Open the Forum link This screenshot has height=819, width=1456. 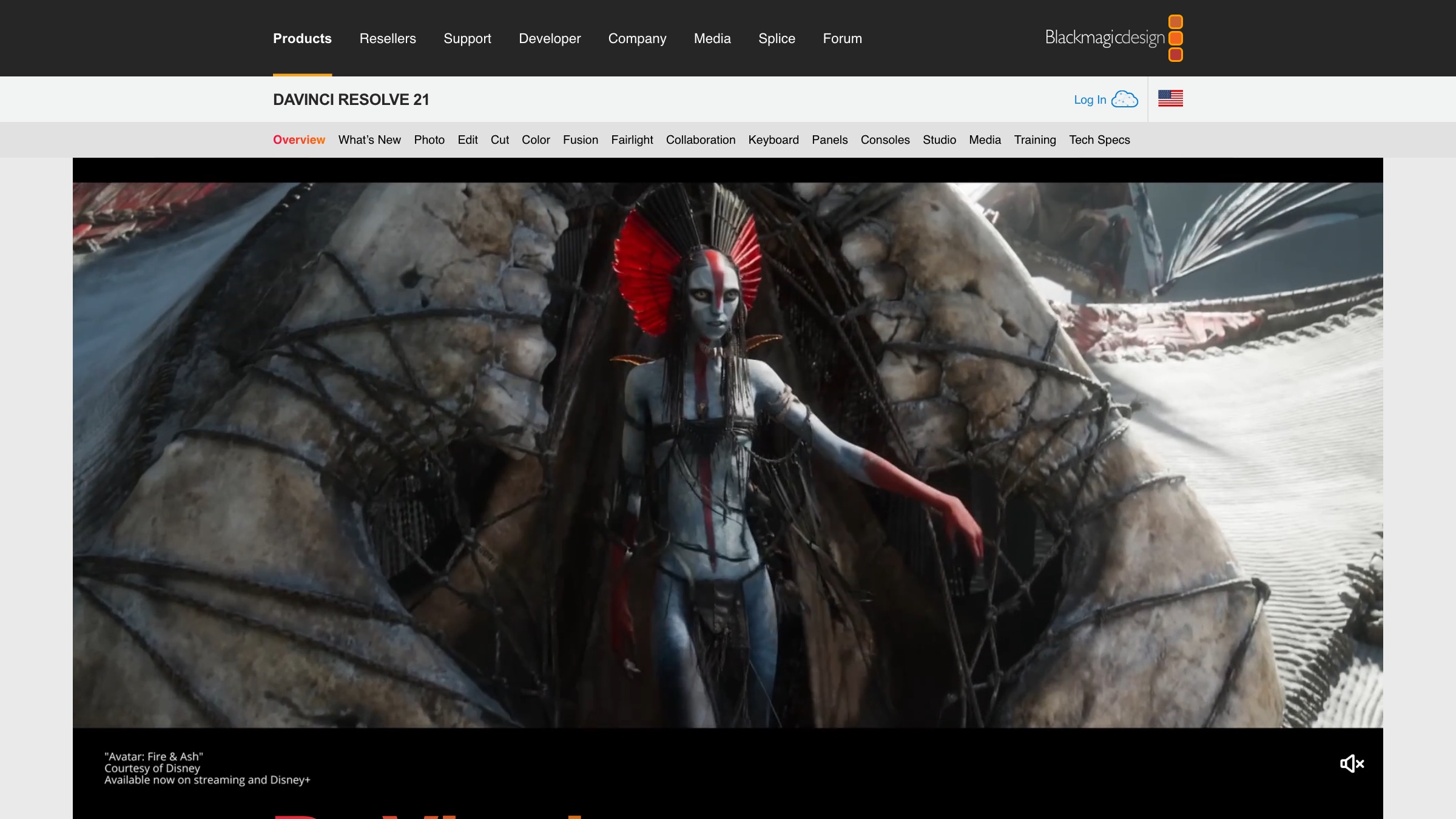842,38
